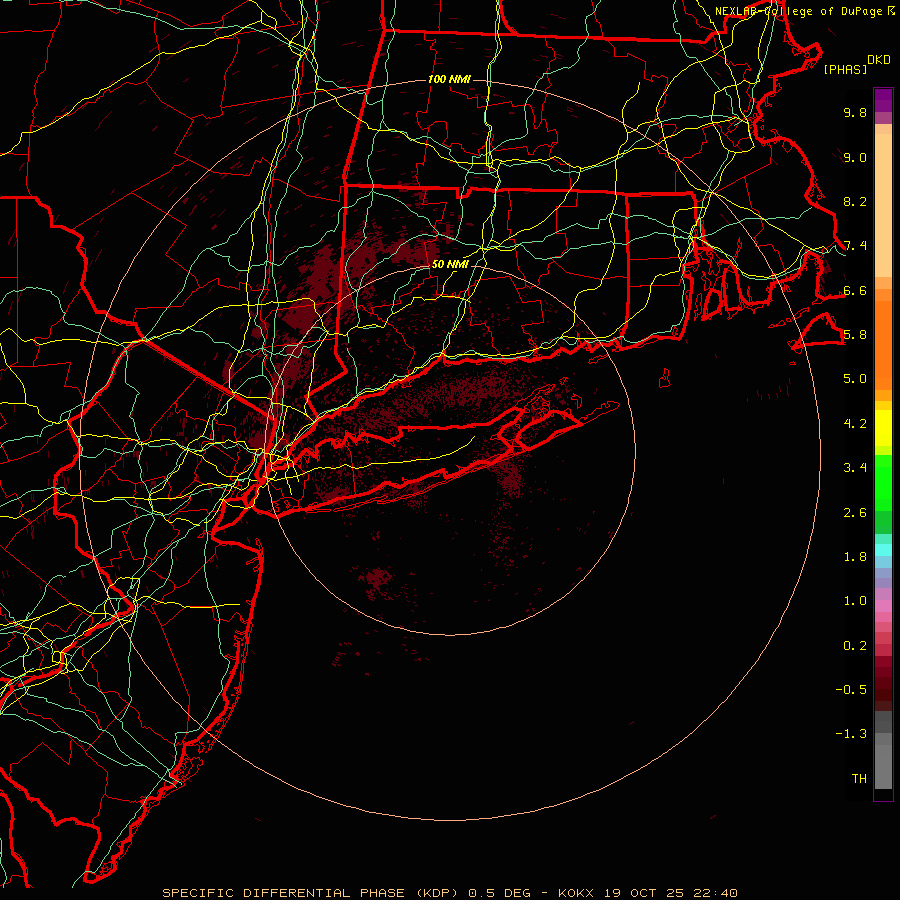Click the SPECIFIC DIFFERENTIAL PHASE (KDP) caption

tap(310, 893)
